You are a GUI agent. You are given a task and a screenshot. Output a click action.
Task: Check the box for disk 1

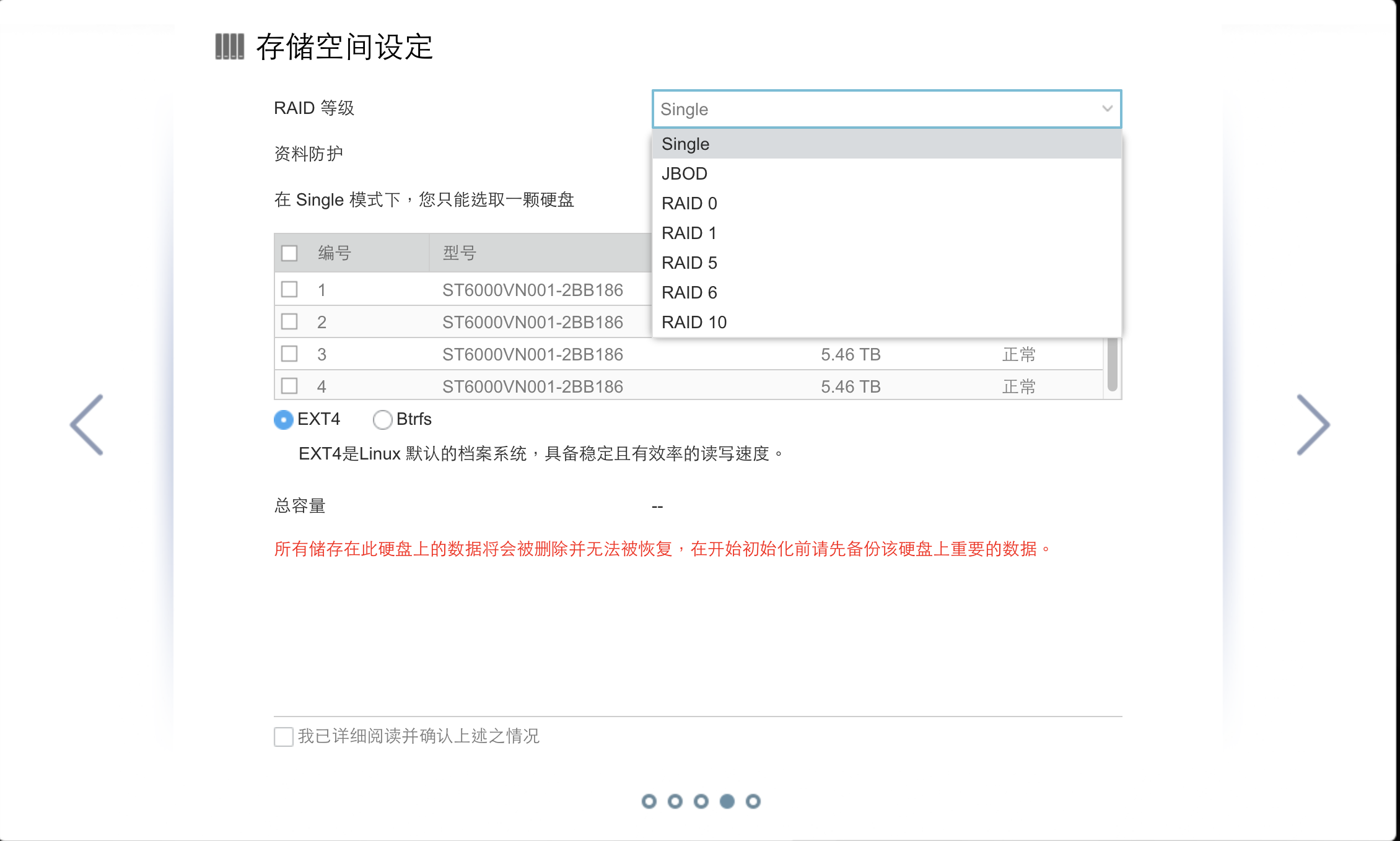289,289
